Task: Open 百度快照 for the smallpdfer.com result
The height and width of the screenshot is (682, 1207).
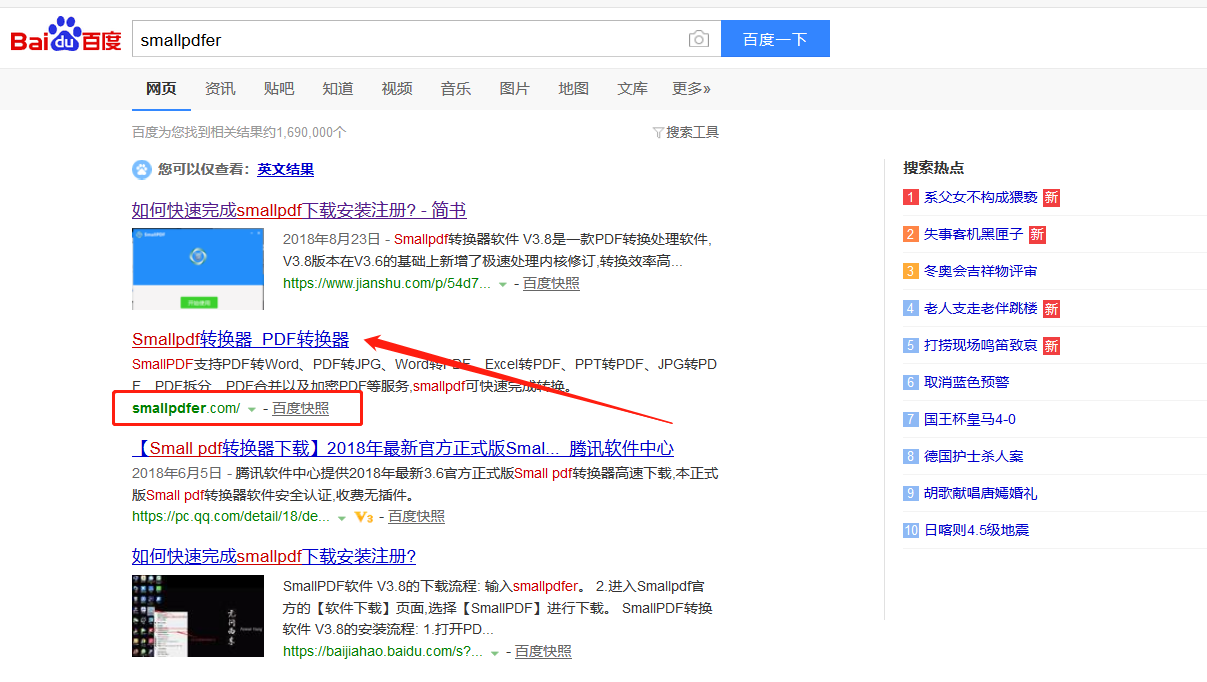Action: [301, 409]
